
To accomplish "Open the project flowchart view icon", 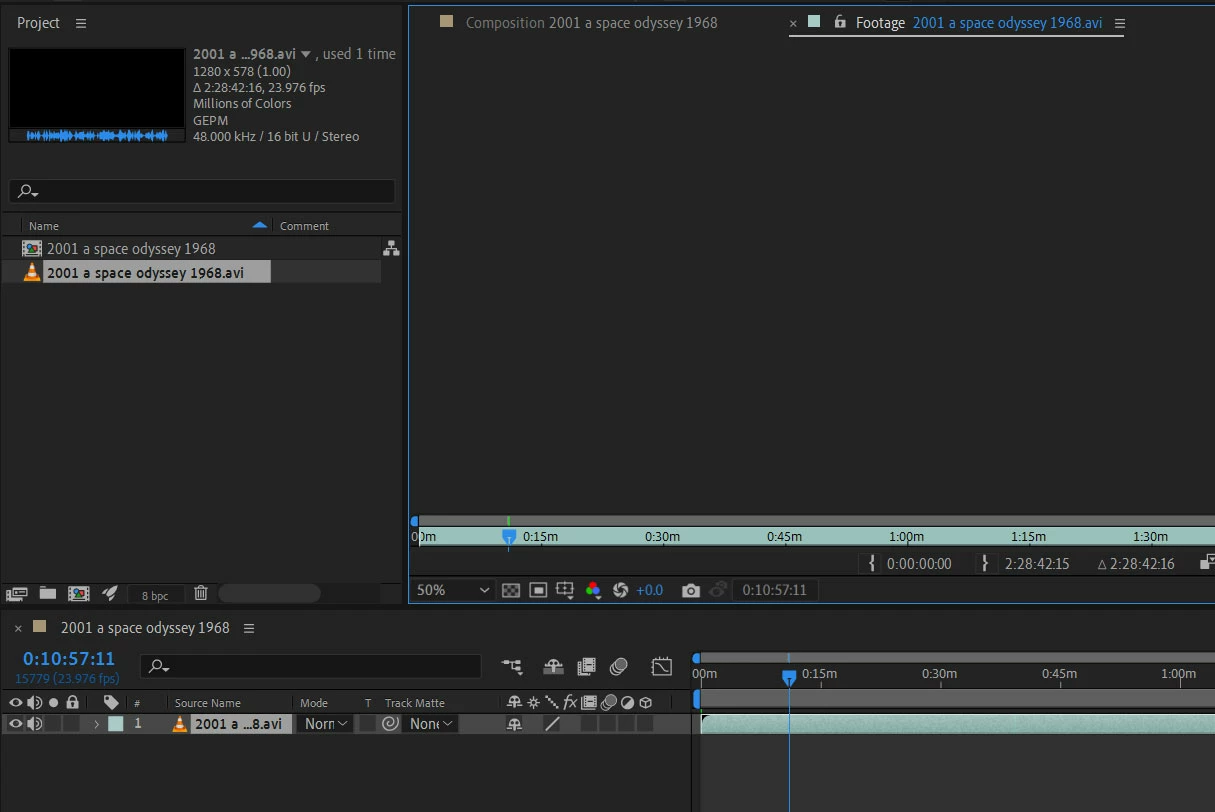I will tap(391, 248).
